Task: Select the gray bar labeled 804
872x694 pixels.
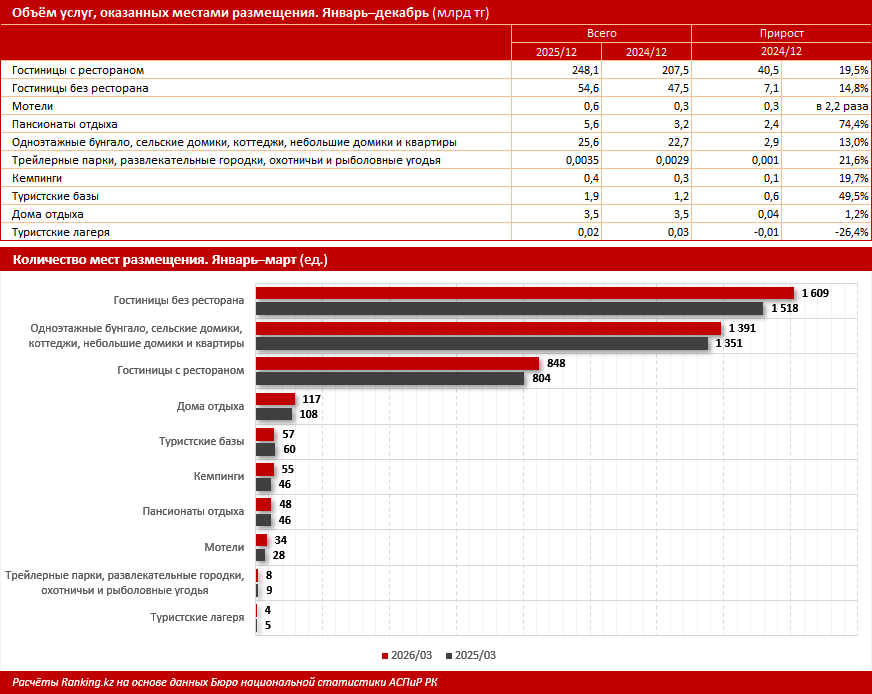Action: [x=390, y=378]
